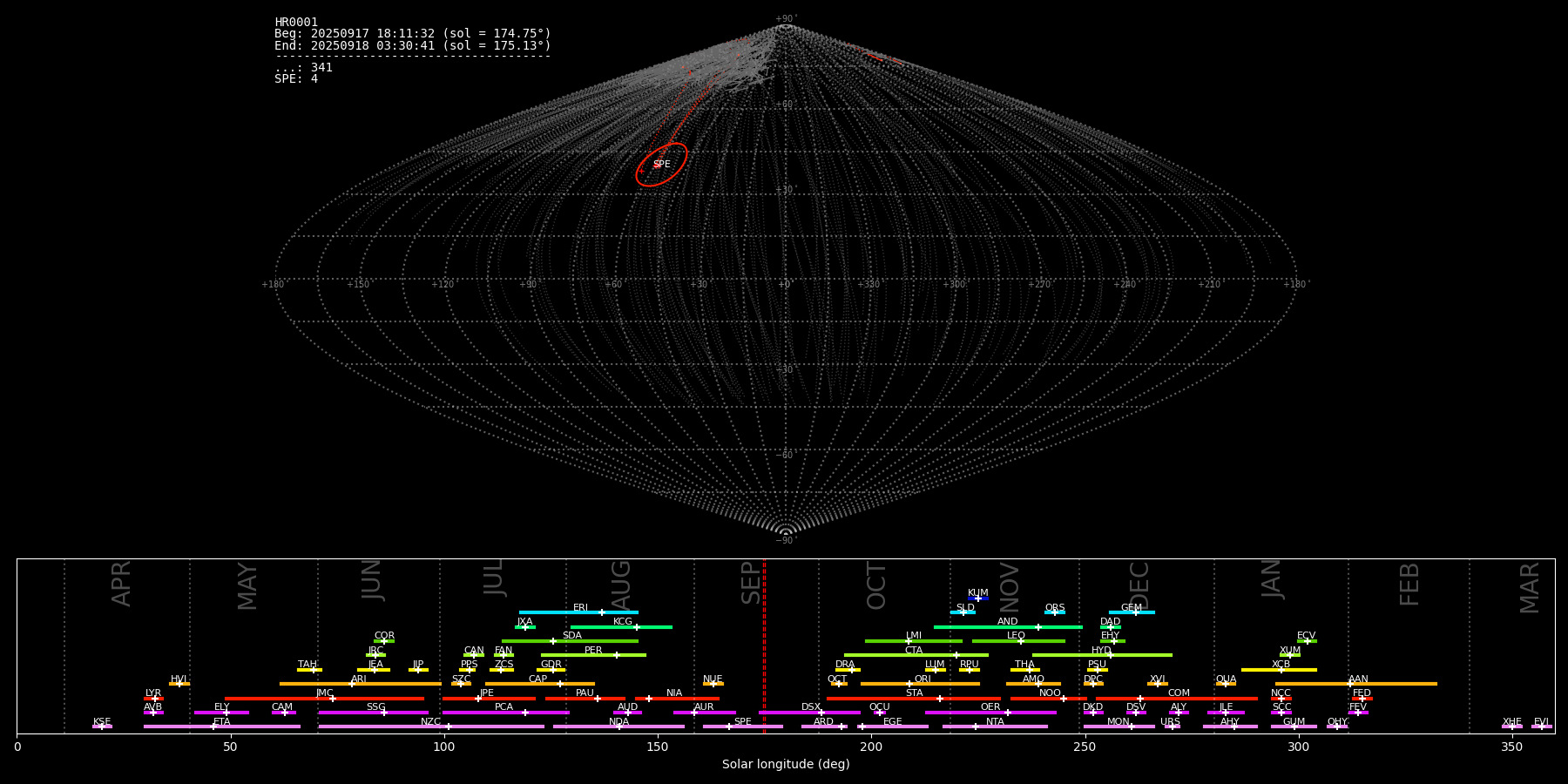Click the DRA shower label
Image resolution: width=1568 pixels, height=784 pixels.
[845, 664]
